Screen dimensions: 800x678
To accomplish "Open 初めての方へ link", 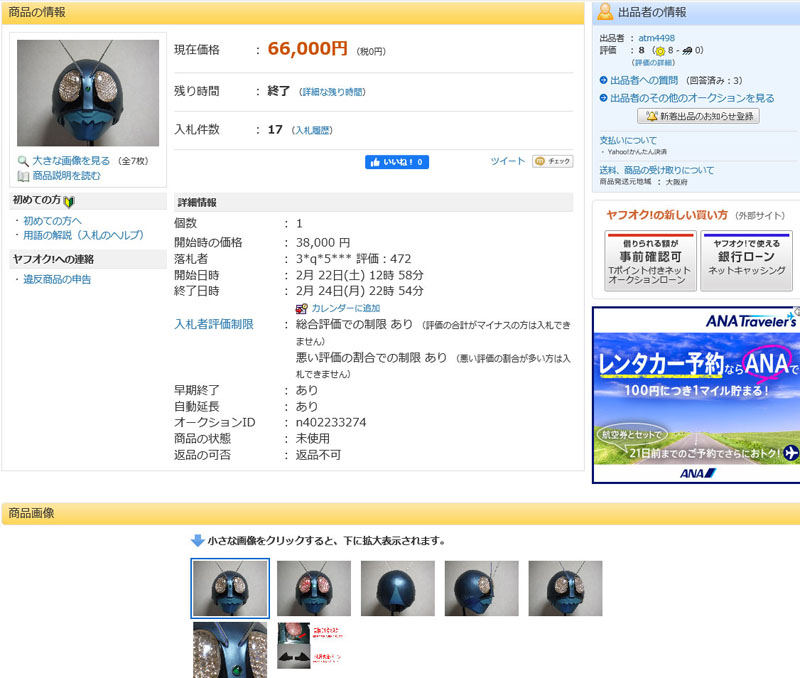I will coord(53,221).
